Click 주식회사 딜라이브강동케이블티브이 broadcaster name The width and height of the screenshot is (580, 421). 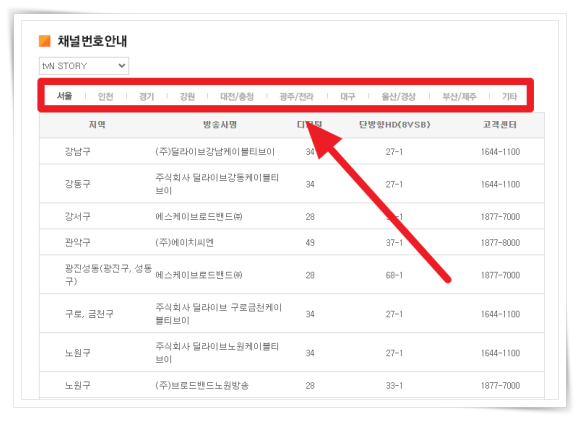click(217, 184)
